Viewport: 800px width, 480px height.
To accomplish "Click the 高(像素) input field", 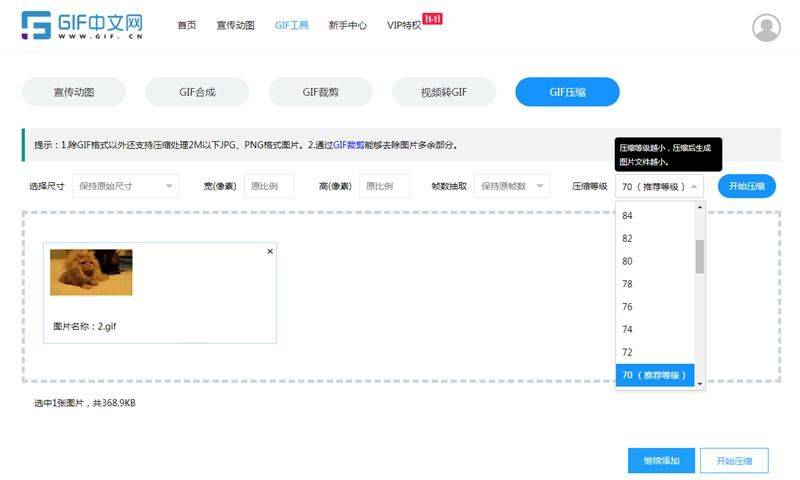I will click(384, 186).
